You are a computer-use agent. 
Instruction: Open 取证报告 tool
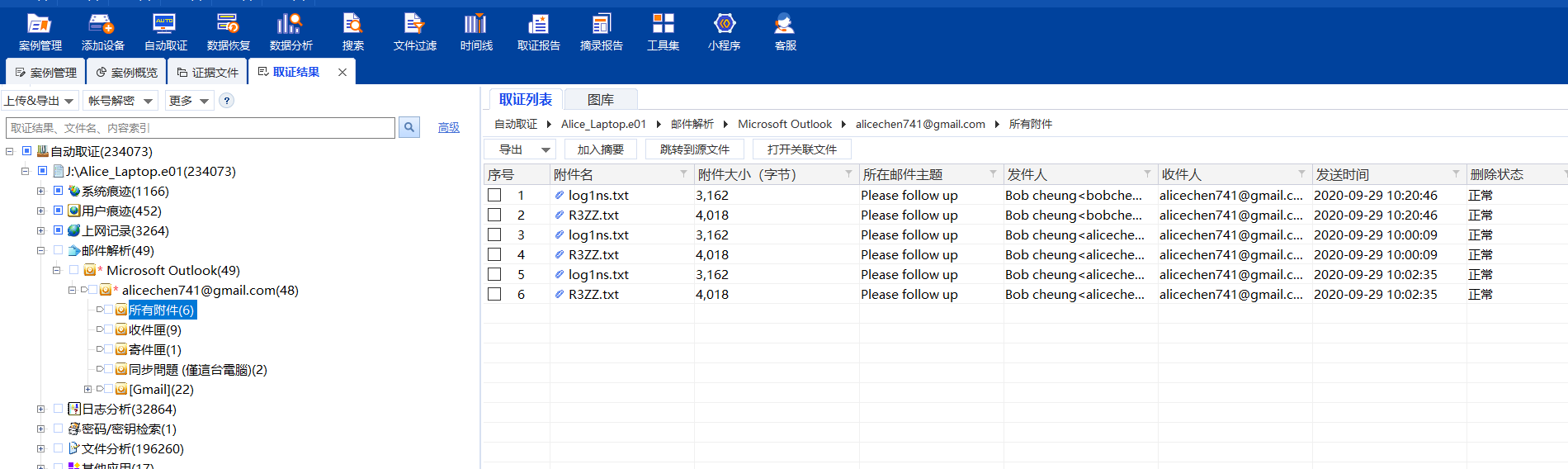pyautogui.click(x=538, y=32)
